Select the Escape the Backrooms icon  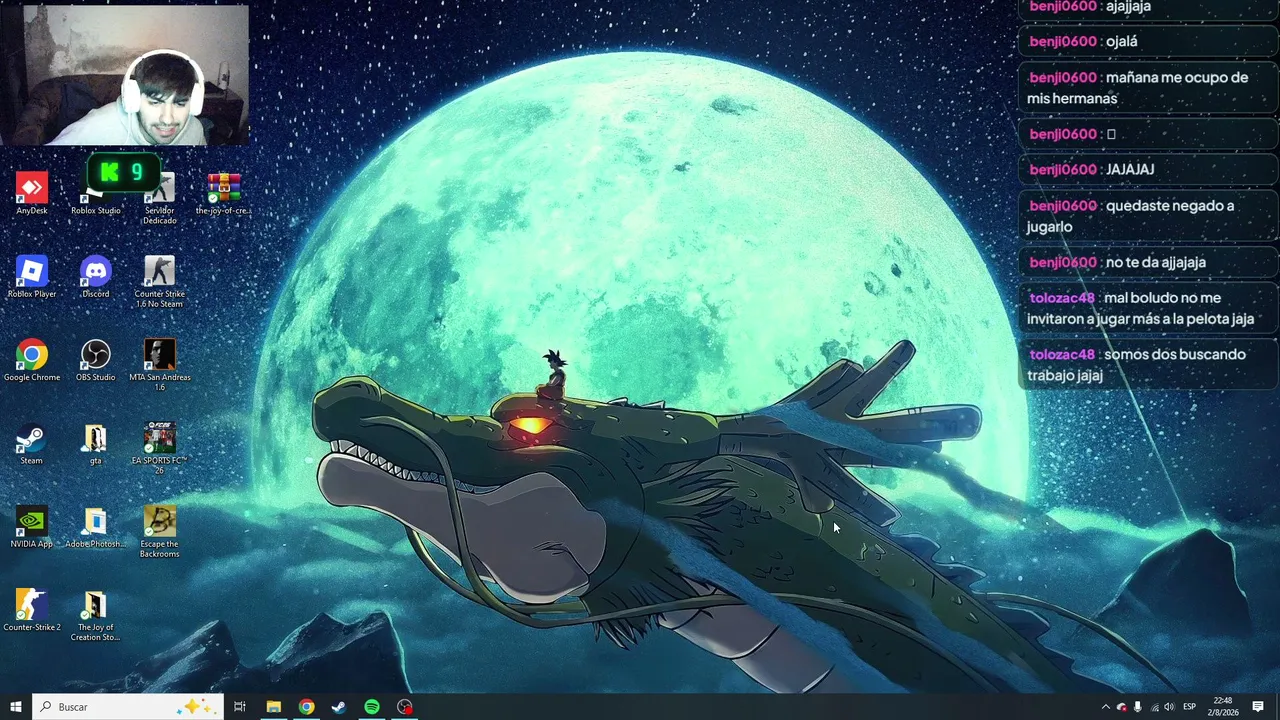coord(160,532)
